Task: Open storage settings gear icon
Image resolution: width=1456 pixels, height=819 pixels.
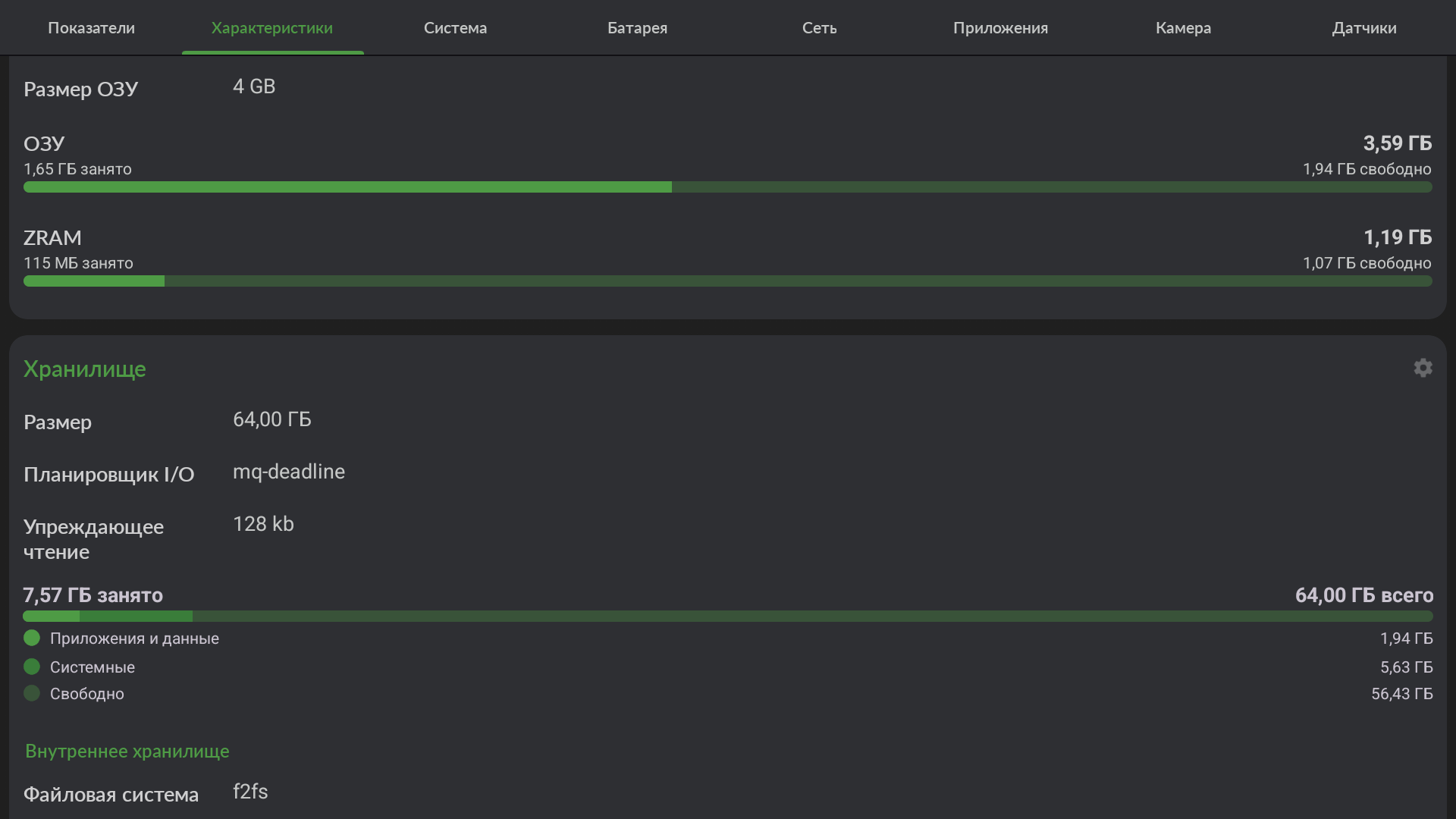Action: point(1423,368)
